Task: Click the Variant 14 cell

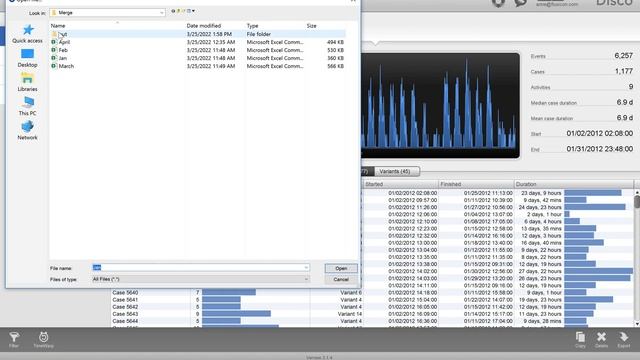Action: click(349, 314)
